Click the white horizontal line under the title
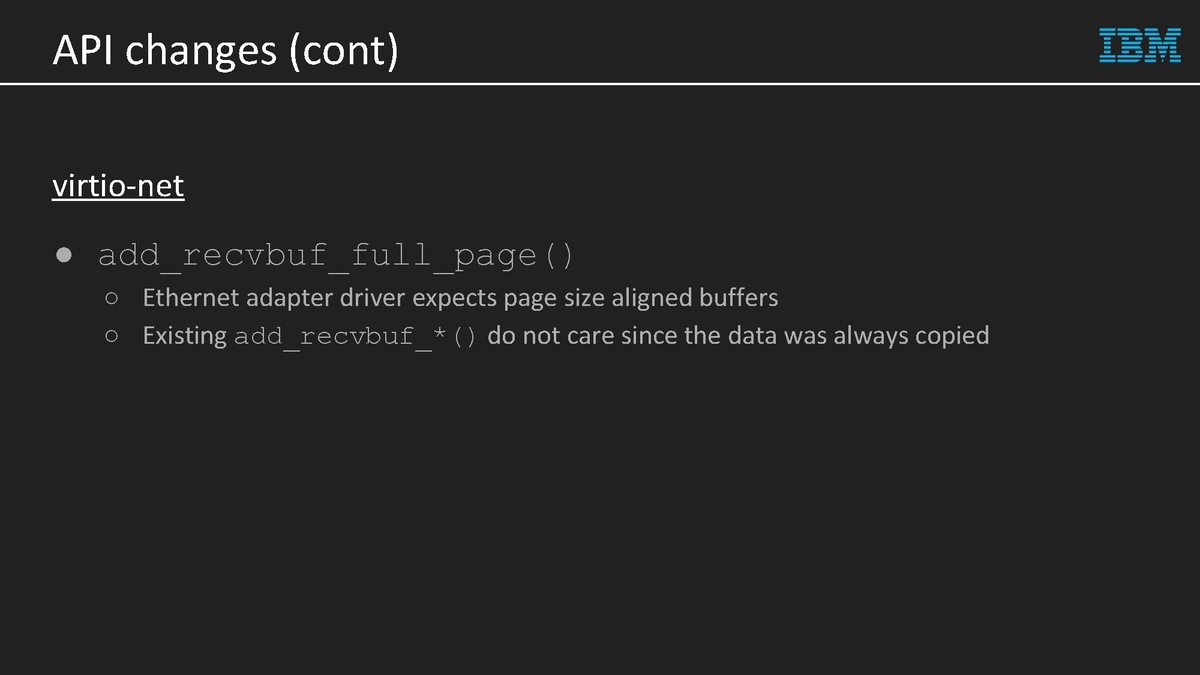1200x675 pixels. tap(600, 84)
